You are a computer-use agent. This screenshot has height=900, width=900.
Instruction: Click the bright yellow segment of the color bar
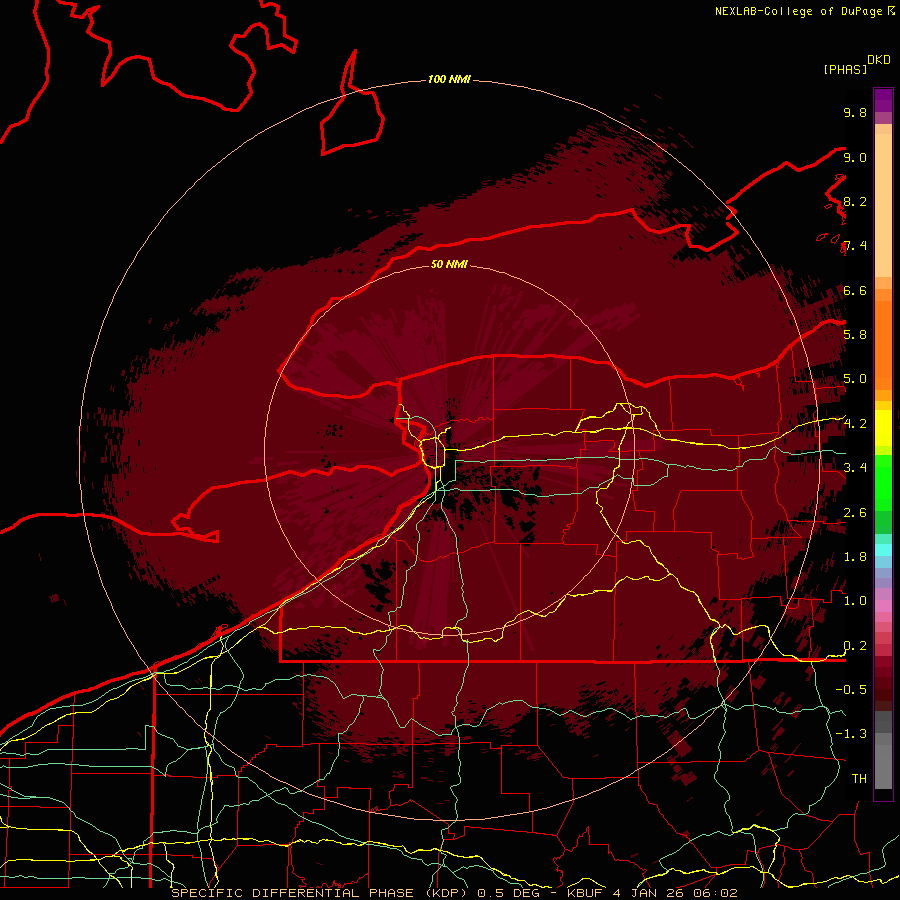(883, 428)
